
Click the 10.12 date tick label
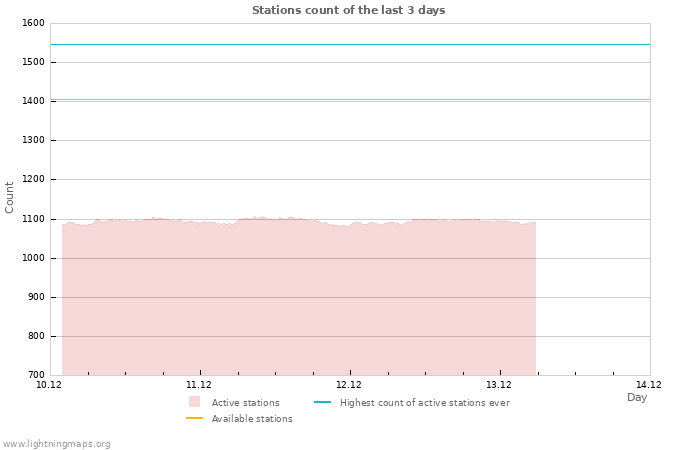click(x=49, y=385)
